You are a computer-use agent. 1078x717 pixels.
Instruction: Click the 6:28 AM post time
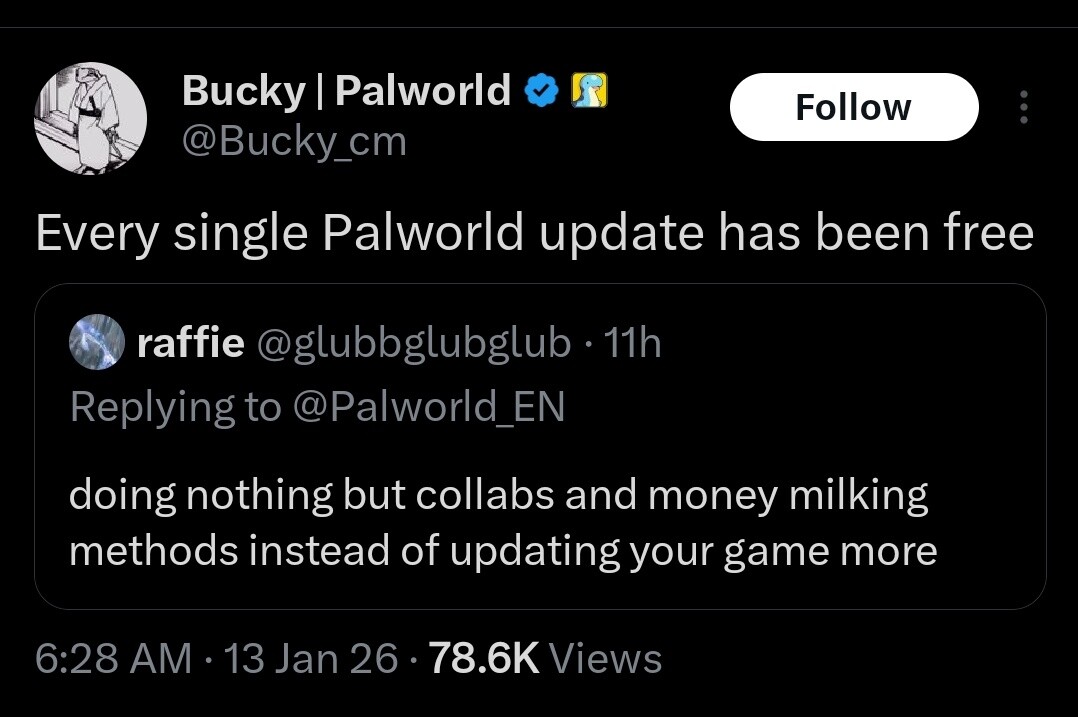(x=113, y=658)
